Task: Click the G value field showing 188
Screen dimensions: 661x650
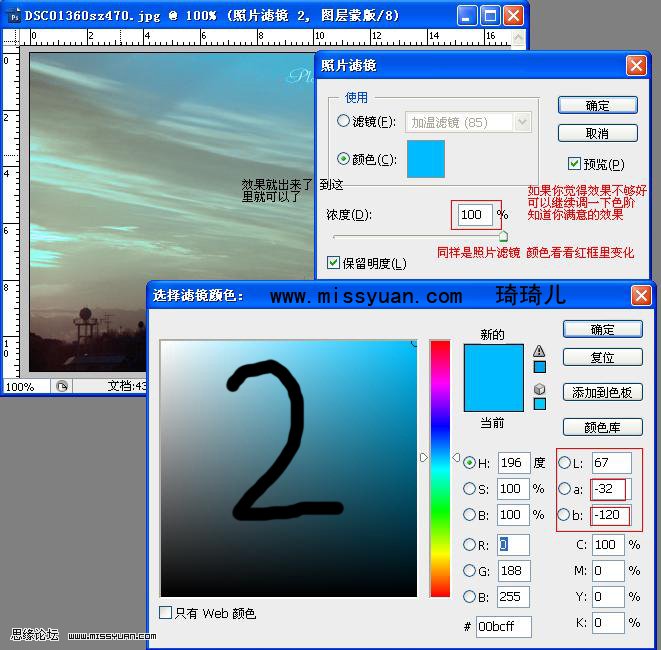Action: (514, 571)
